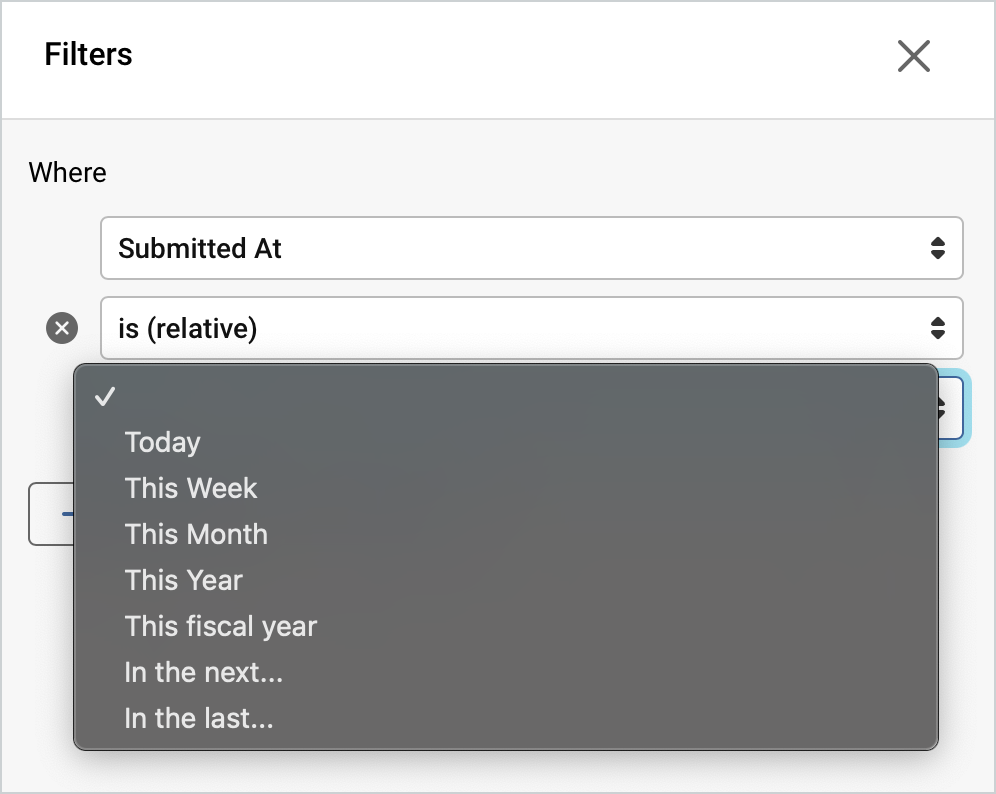Viewport: 996px width, 794px height.
Task: Open the Submitted At field selector
Action: point(531,248)
